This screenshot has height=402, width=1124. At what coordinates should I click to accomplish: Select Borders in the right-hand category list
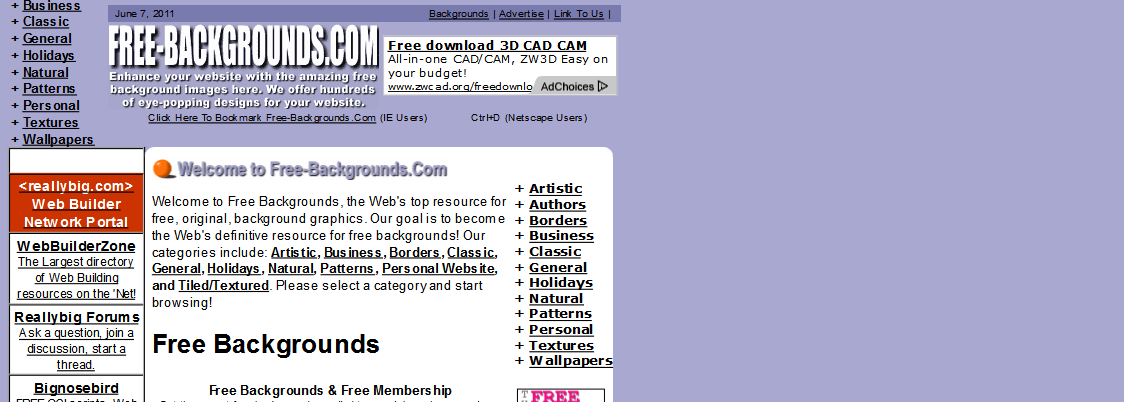coord(558,221)
